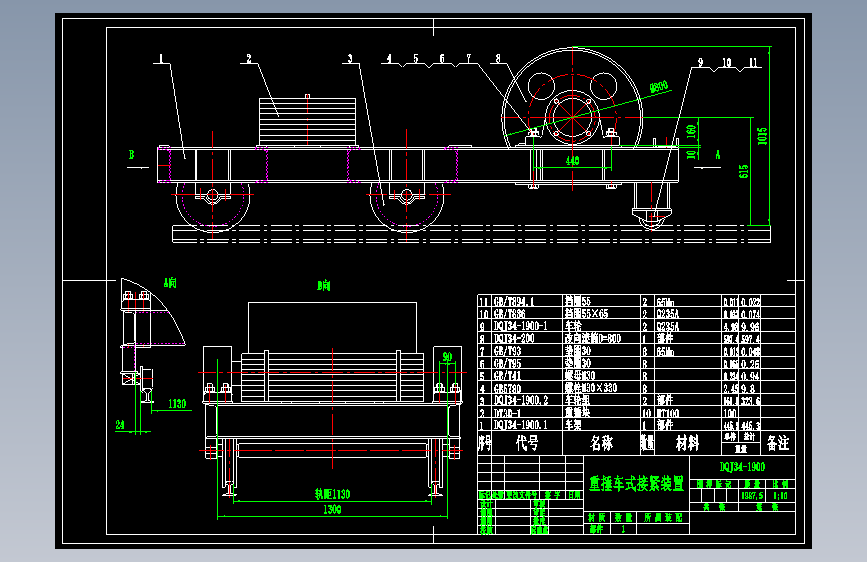Select the 24 dimension in view A
The image size is (867, 562).
(x=120, y=425)
